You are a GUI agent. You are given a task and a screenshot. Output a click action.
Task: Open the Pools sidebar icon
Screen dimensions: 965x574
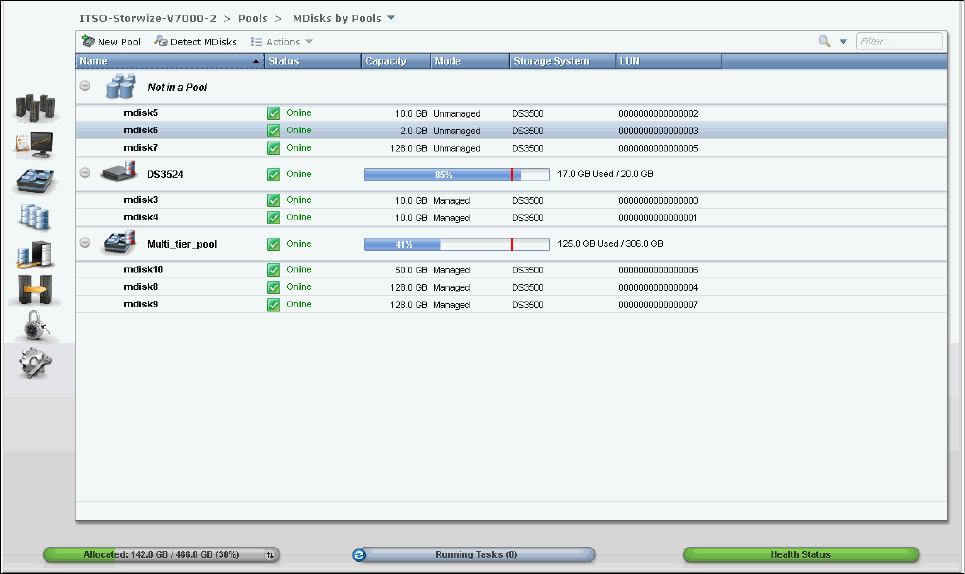click(35, 181)
